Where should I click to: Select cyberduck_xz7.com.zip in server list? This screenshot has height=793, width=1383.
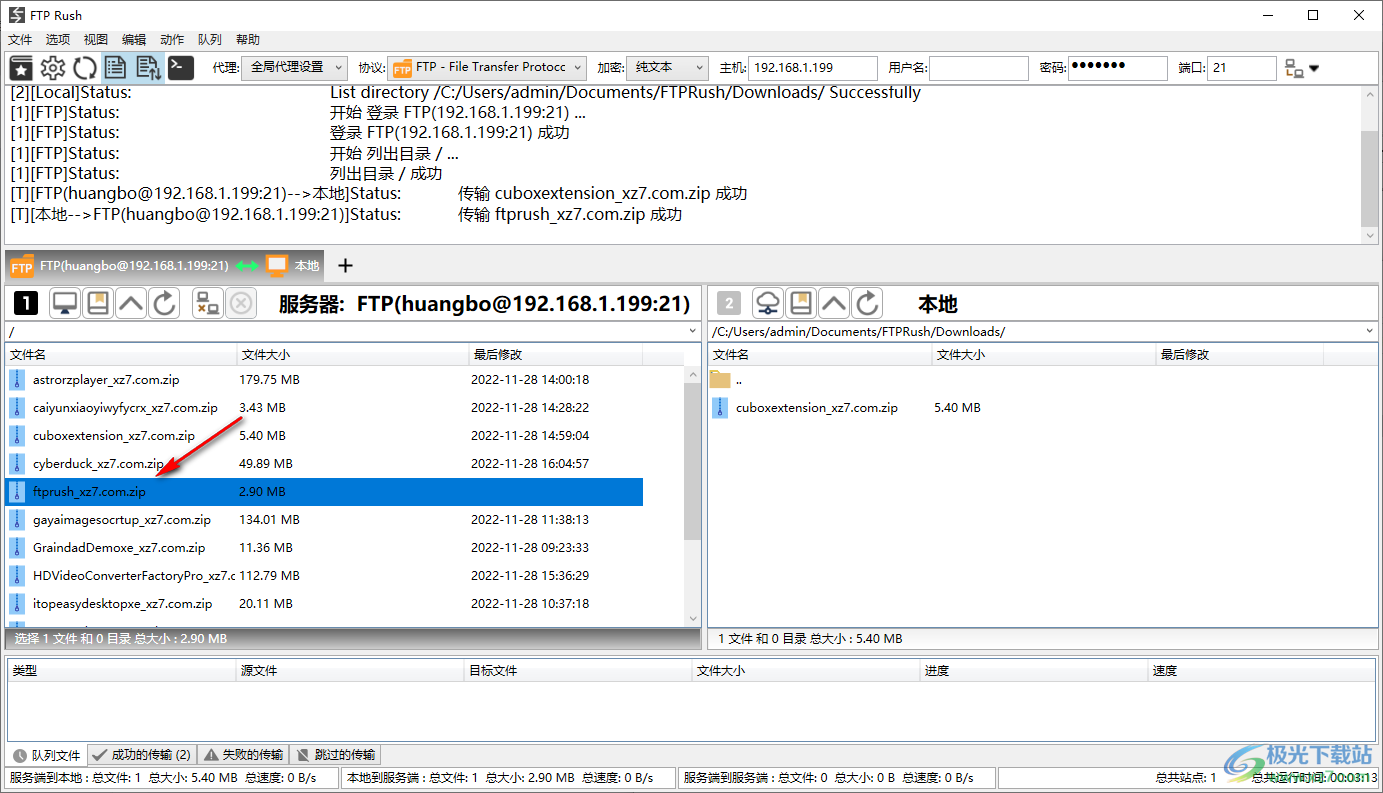point(324,464)
